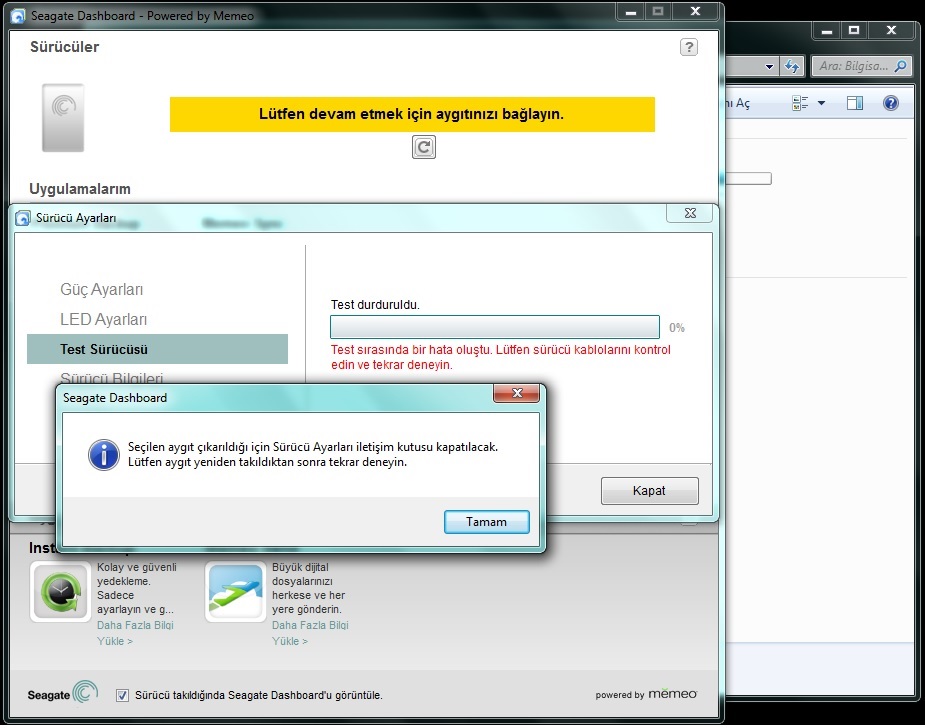Click the refresh devices icon under the banner
The height and width of the screenshot is (728, 925).
pos(424,147)
